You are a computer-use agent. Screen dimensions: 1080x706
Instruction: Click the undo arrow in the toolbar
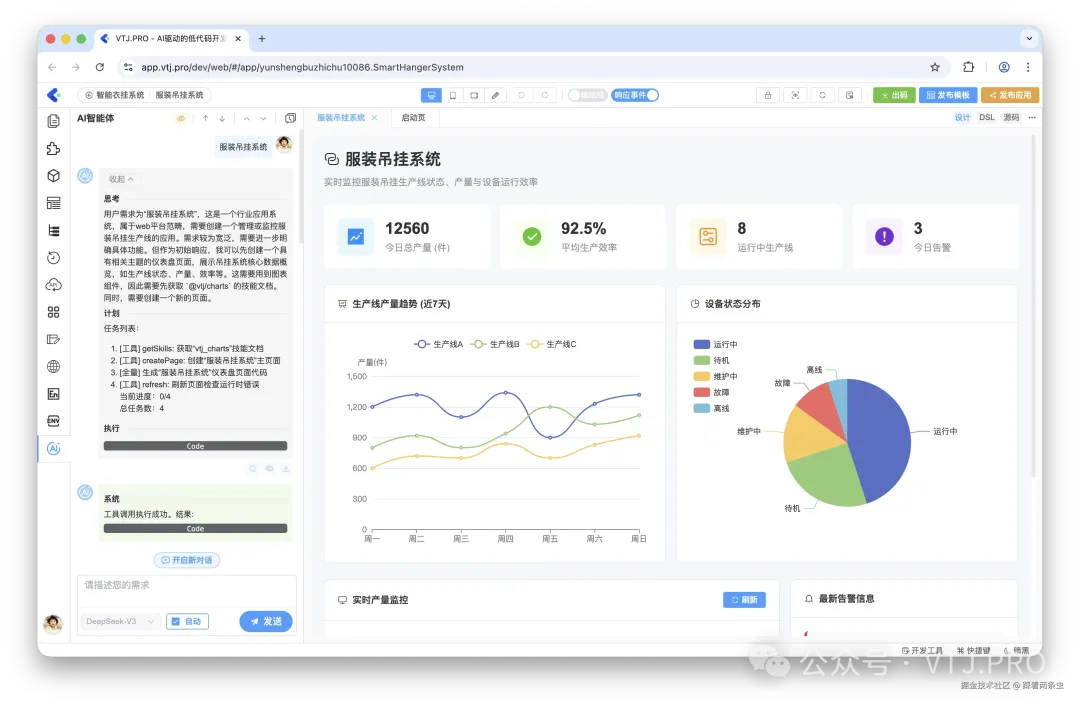(x=520, y=95)
